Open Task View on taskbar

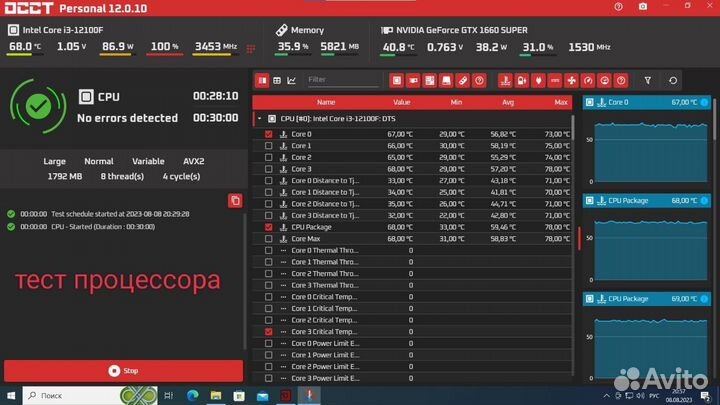tap(169, 395)
